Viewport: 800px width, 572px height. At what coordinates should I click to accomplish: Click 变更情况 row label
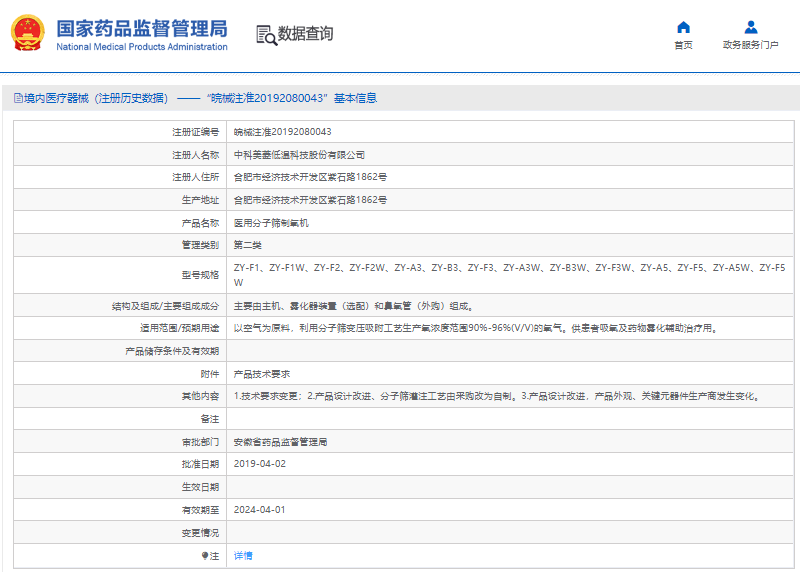point(200,533)
